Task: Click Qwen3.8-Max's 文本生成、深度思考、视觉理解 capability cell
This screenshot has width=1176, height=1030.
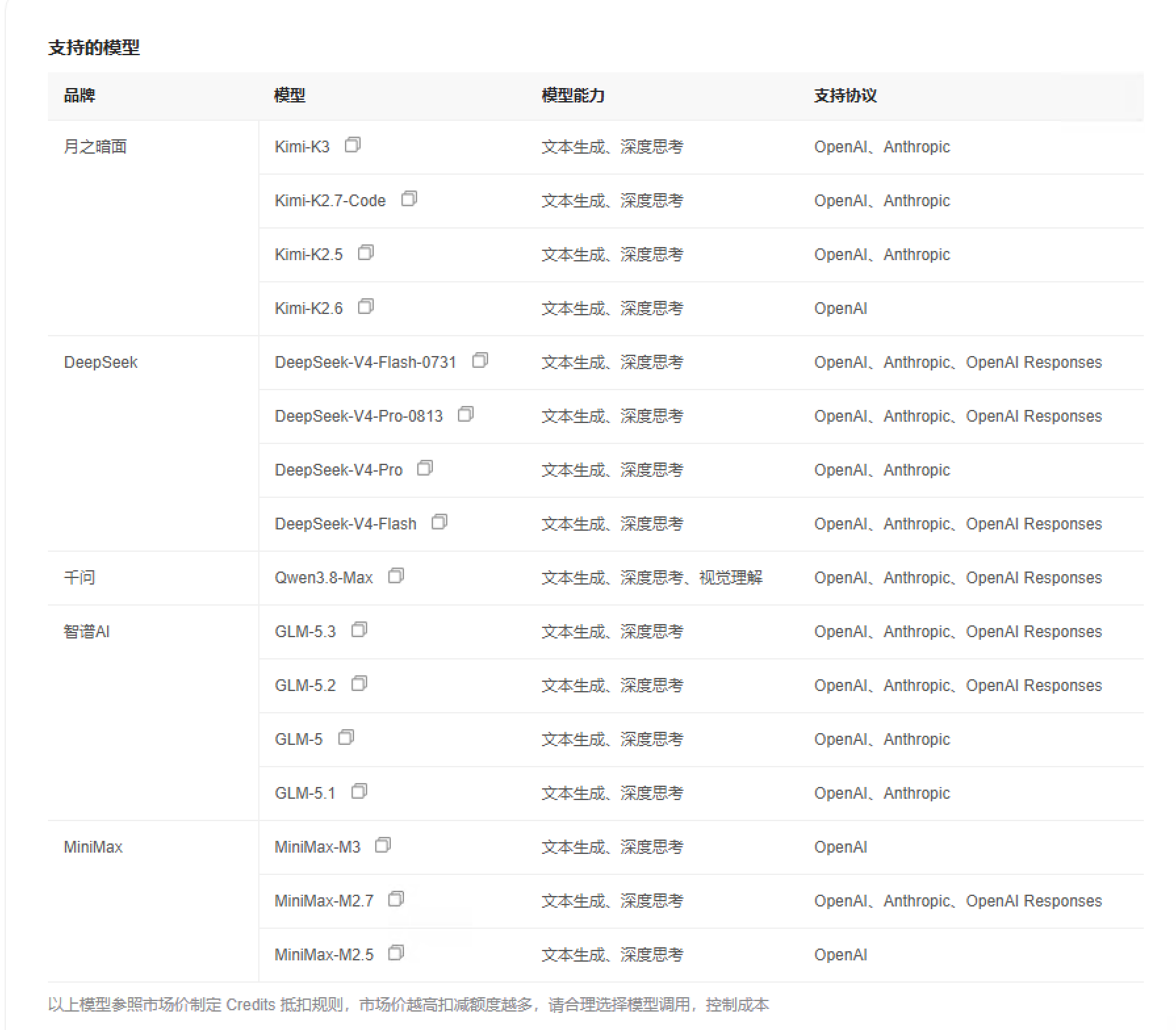Action: coord(652,578)
